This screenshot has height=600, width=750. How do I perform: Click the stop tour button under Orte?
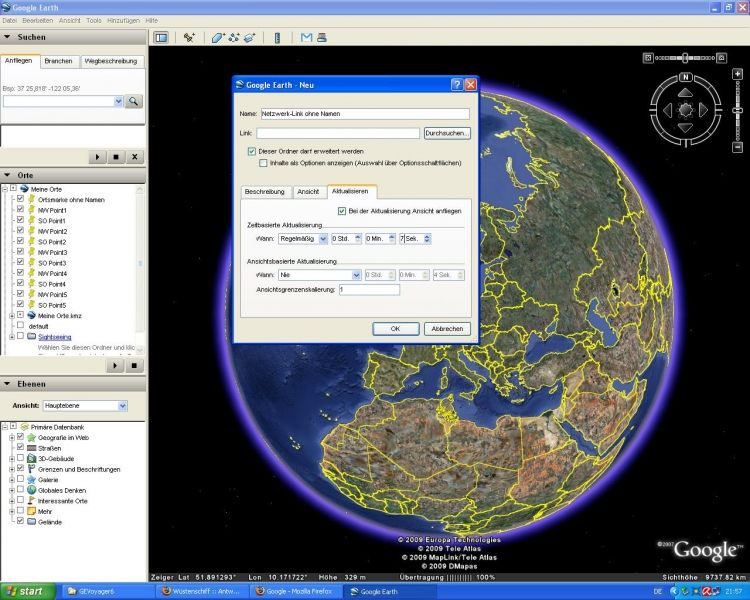click(x=134, y=366)
